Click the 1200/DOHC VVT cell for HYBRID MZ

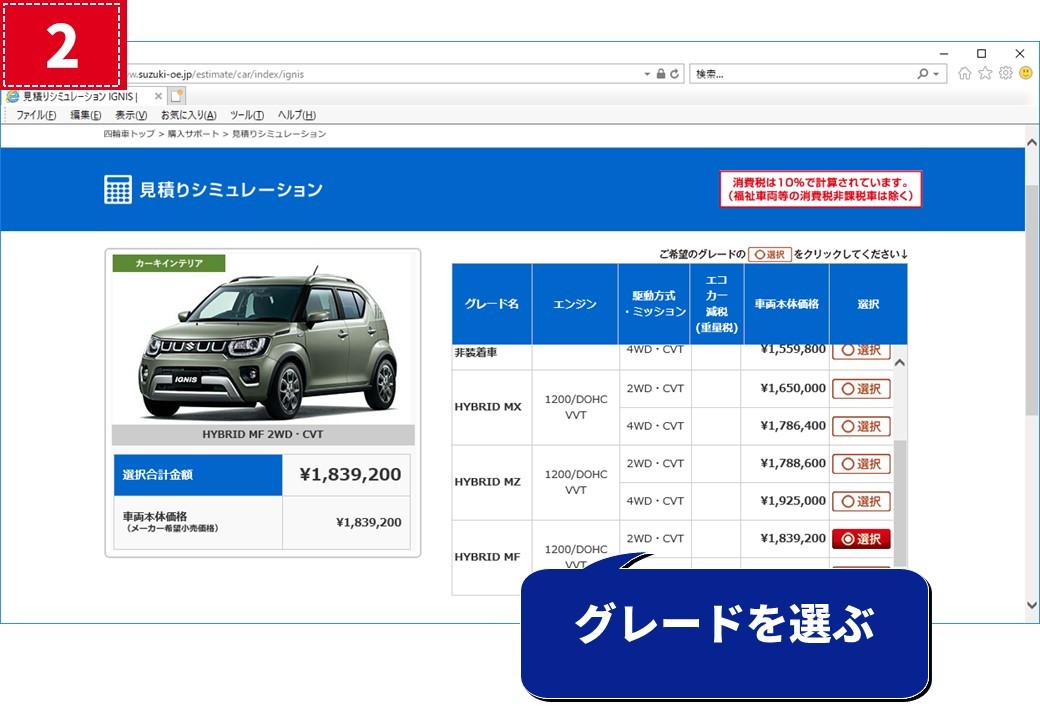(576, 482)
